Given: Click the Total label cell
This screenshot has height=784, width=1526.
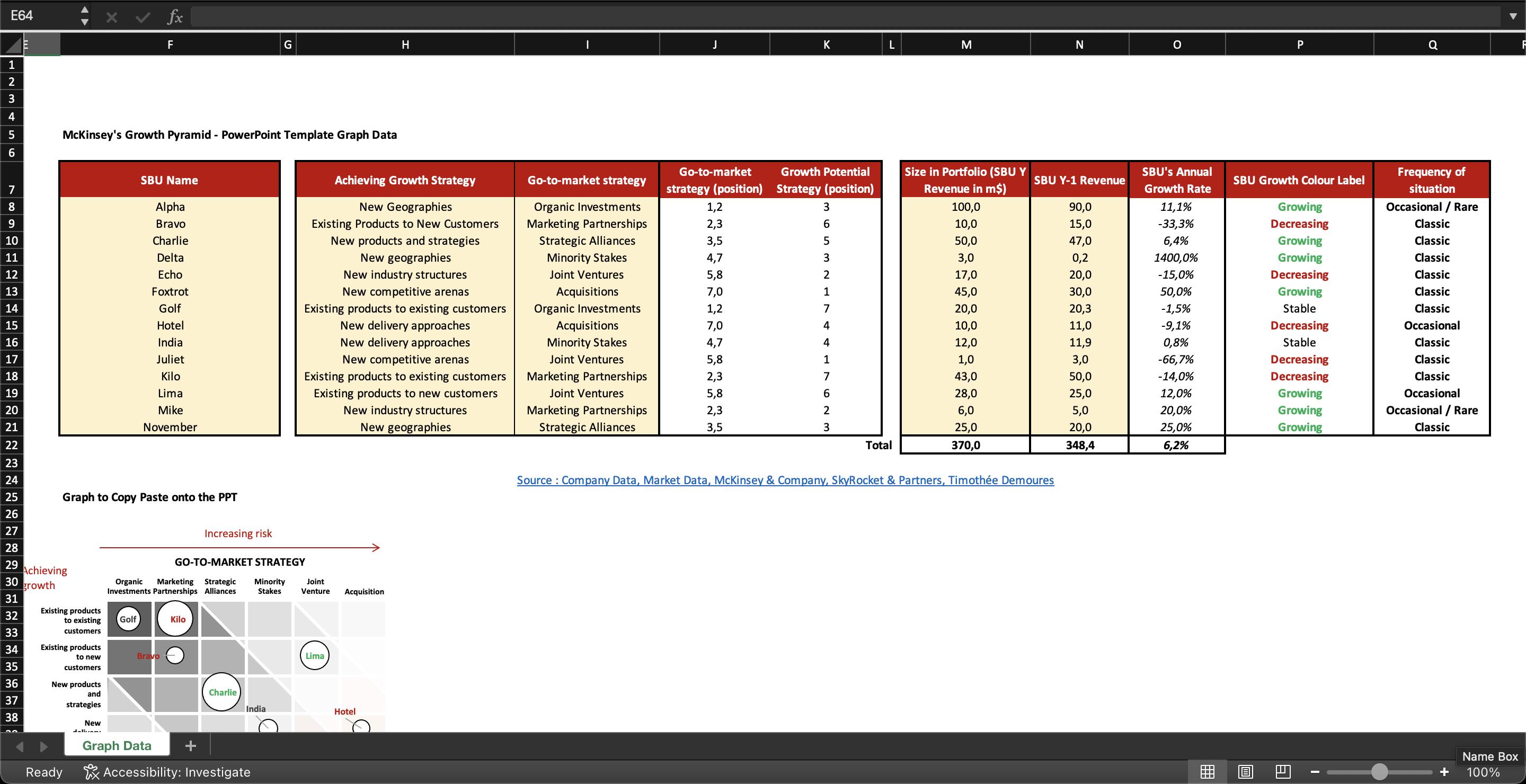Looking at the screenshot, I should coord(878,444).
